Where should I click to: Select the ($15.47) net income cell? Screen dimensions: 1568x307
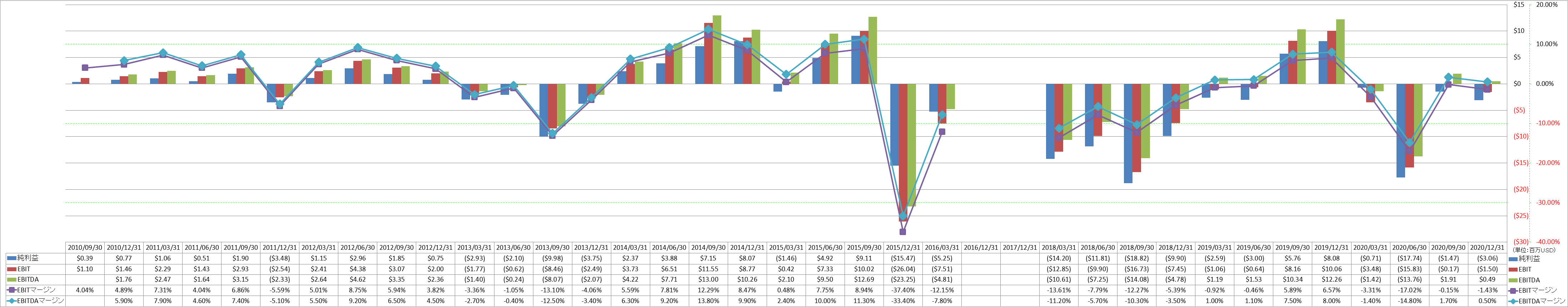tap(903, 258)
